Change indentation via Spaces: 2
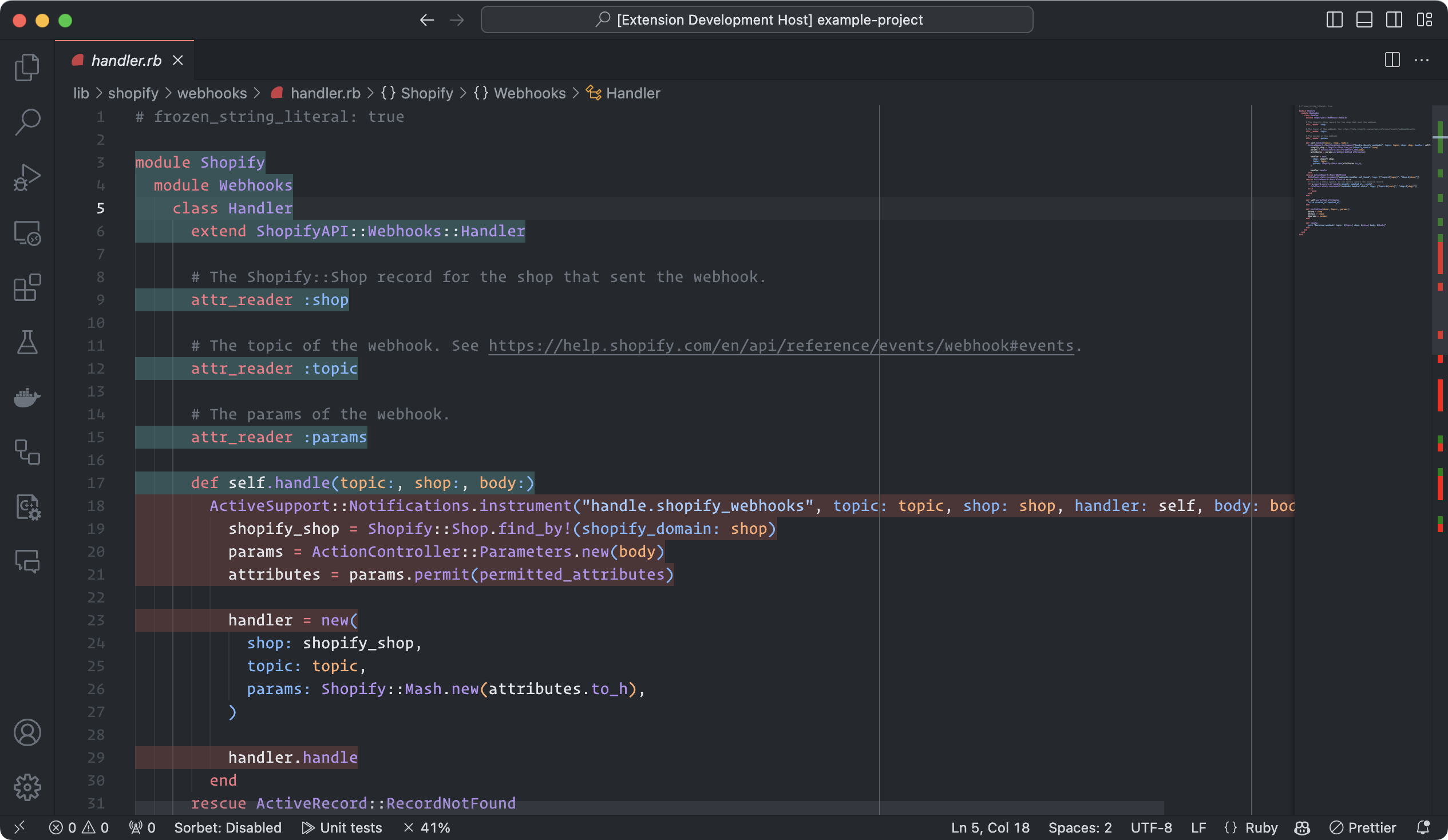Screen dimensions: 1448x840 tap(1079, 827)
